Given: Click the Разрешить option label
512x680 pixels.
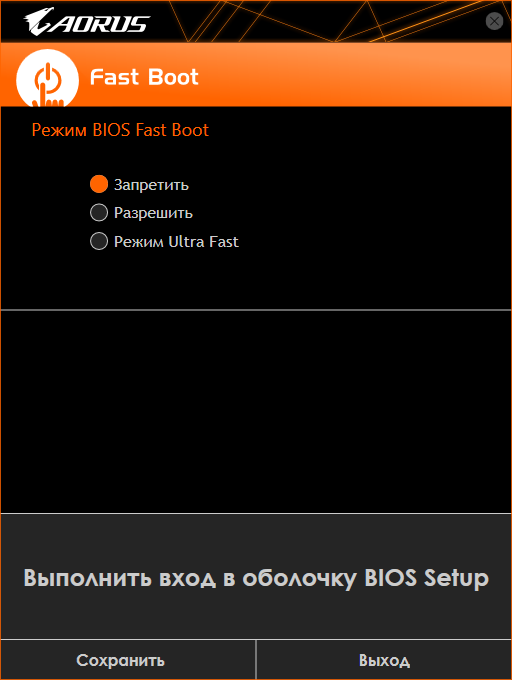Looking at the screenshot, I should (x=153, y=213).
